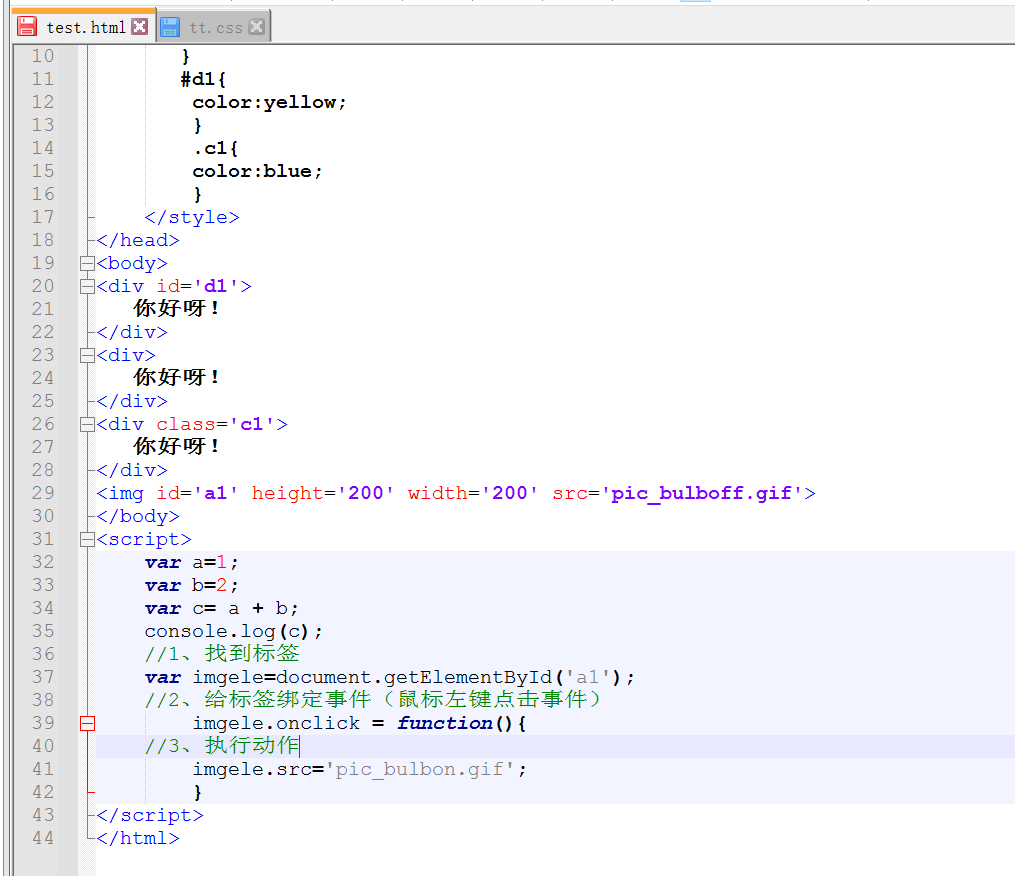
Task: Click the width='200' attribute
Action: 473,493
